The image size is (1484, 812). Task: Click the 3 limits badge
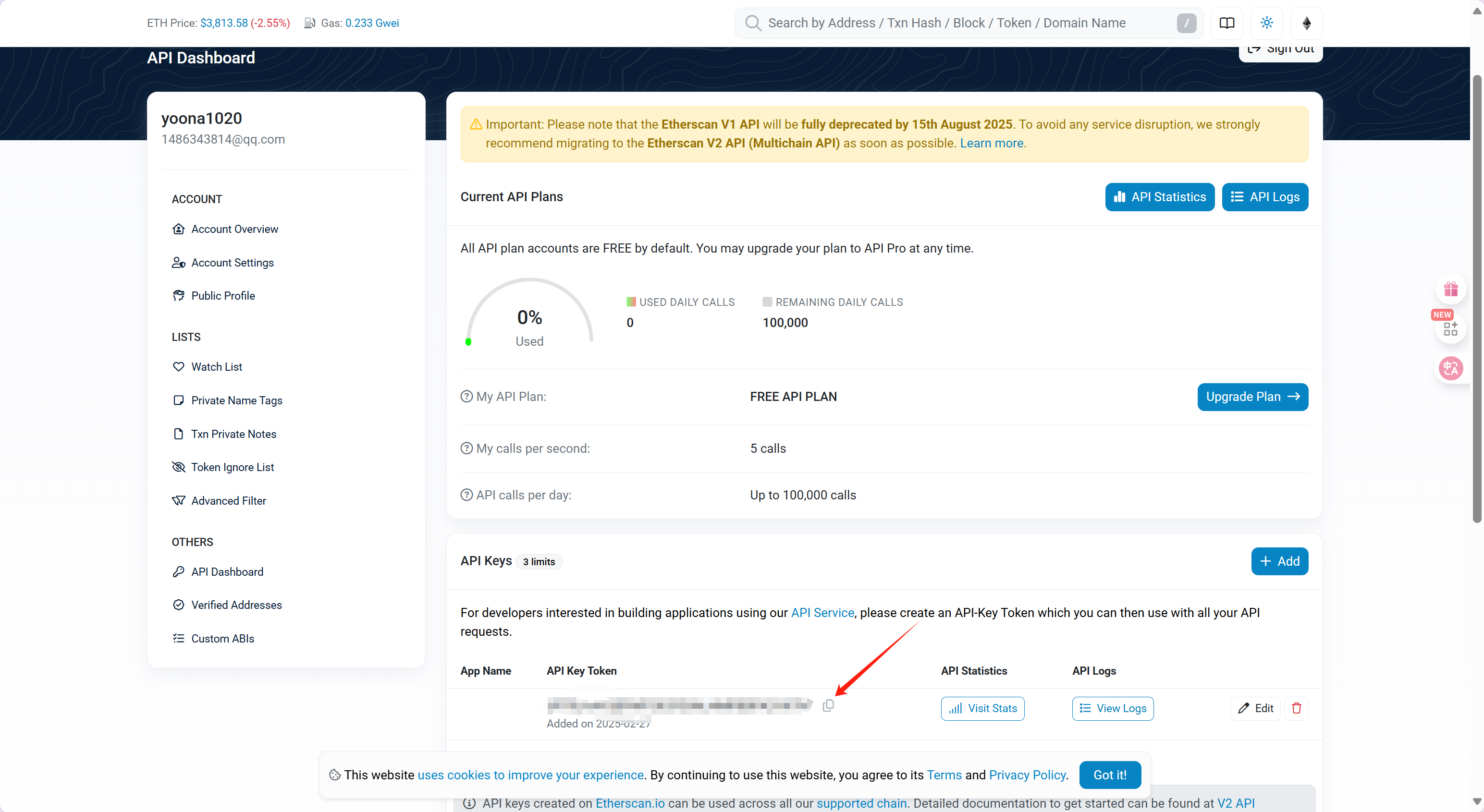pyautogui.click(x=538, y=562)
